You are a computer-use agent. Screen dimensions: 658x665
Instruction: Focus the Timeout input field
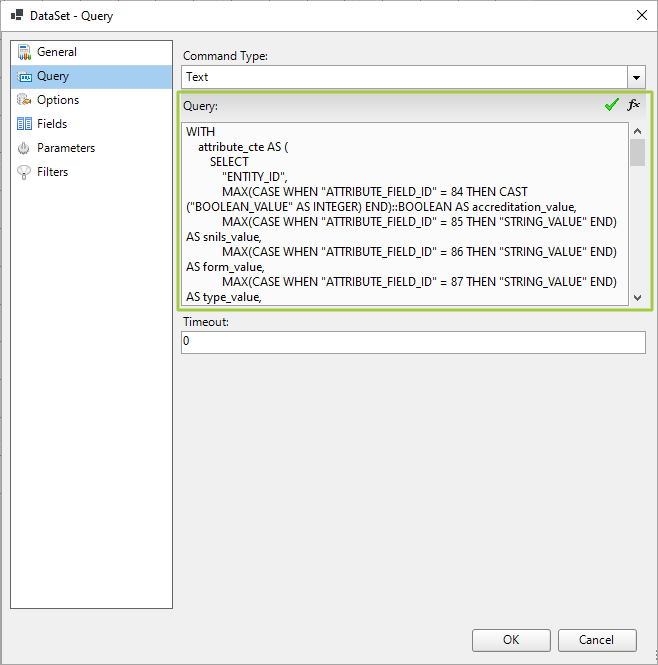tap(413, 342)
